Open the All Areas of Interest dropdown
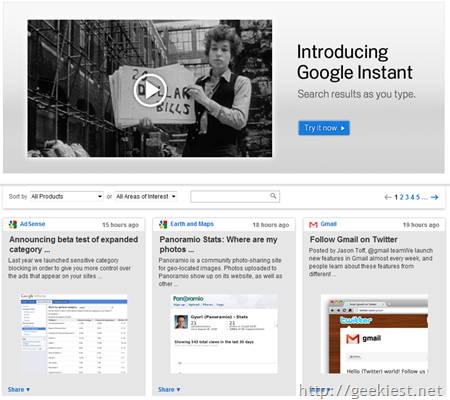 coord(146,196)
